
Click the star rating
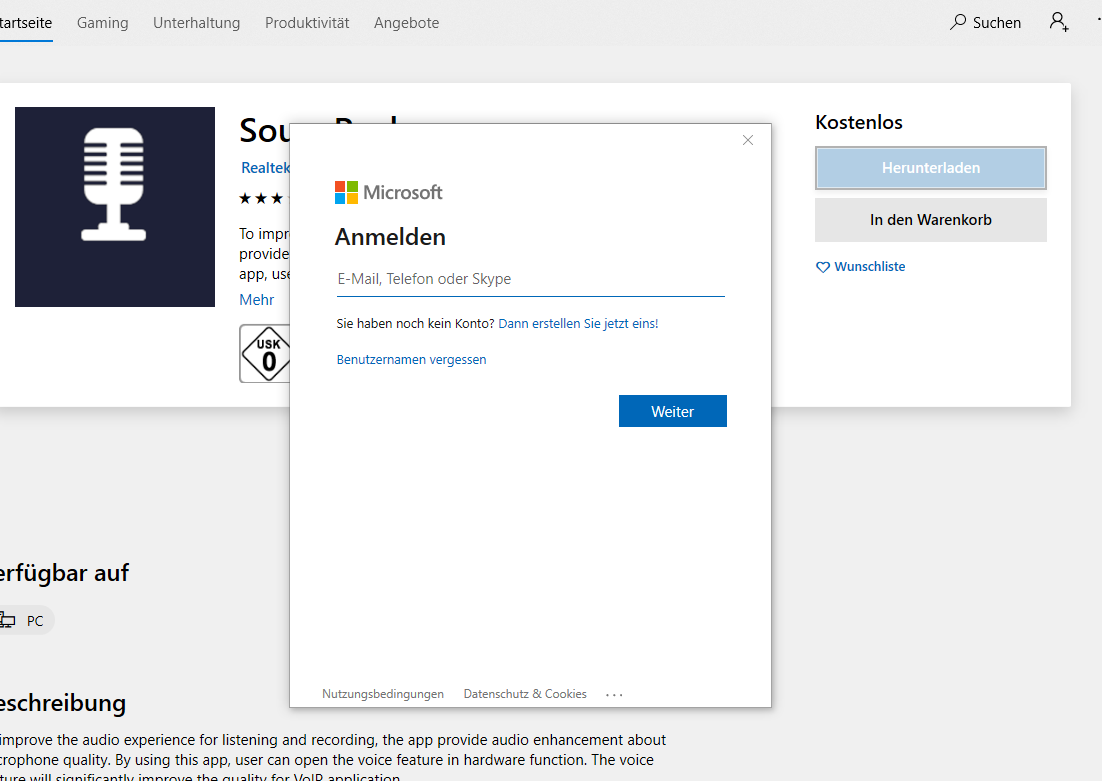[x=264, y=198]
